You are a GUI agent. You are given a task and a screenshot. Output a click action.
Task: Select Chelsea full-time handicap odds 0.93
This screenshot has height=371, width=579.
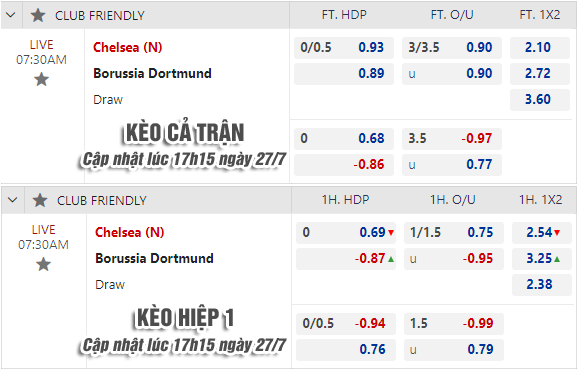click(344, 48)
